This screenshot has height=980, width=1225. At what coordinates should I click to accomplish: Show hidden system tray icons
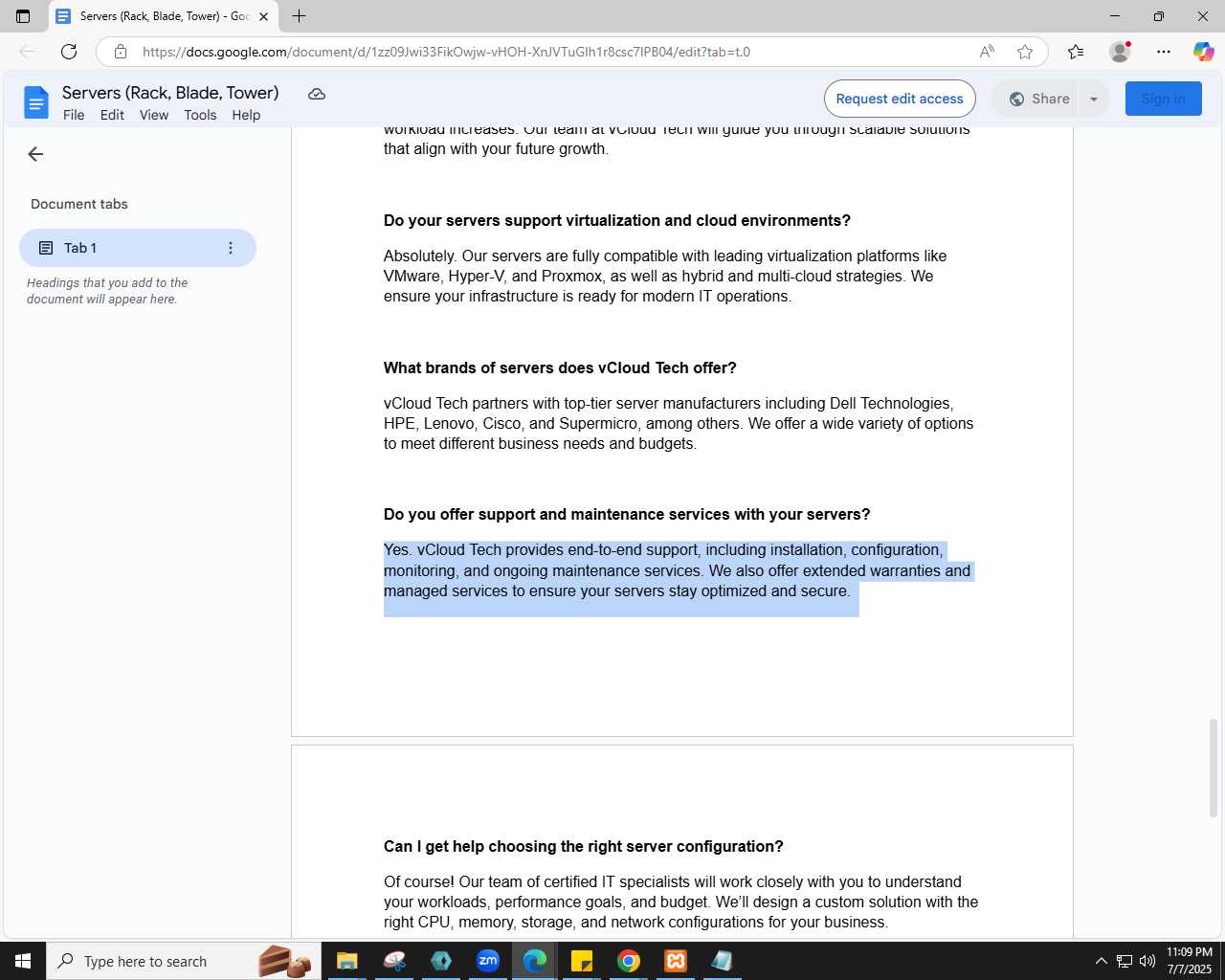1101,961
